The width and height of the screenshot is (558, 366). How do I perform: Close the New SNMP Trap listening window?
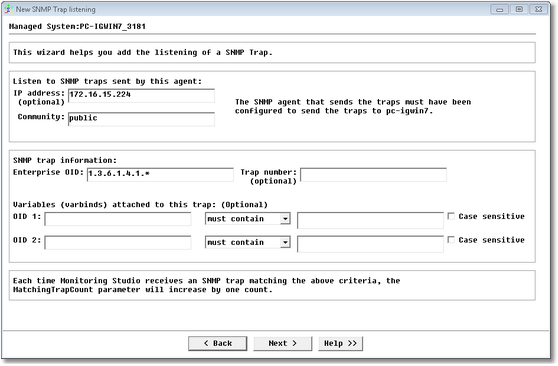(x=538, y=9)
